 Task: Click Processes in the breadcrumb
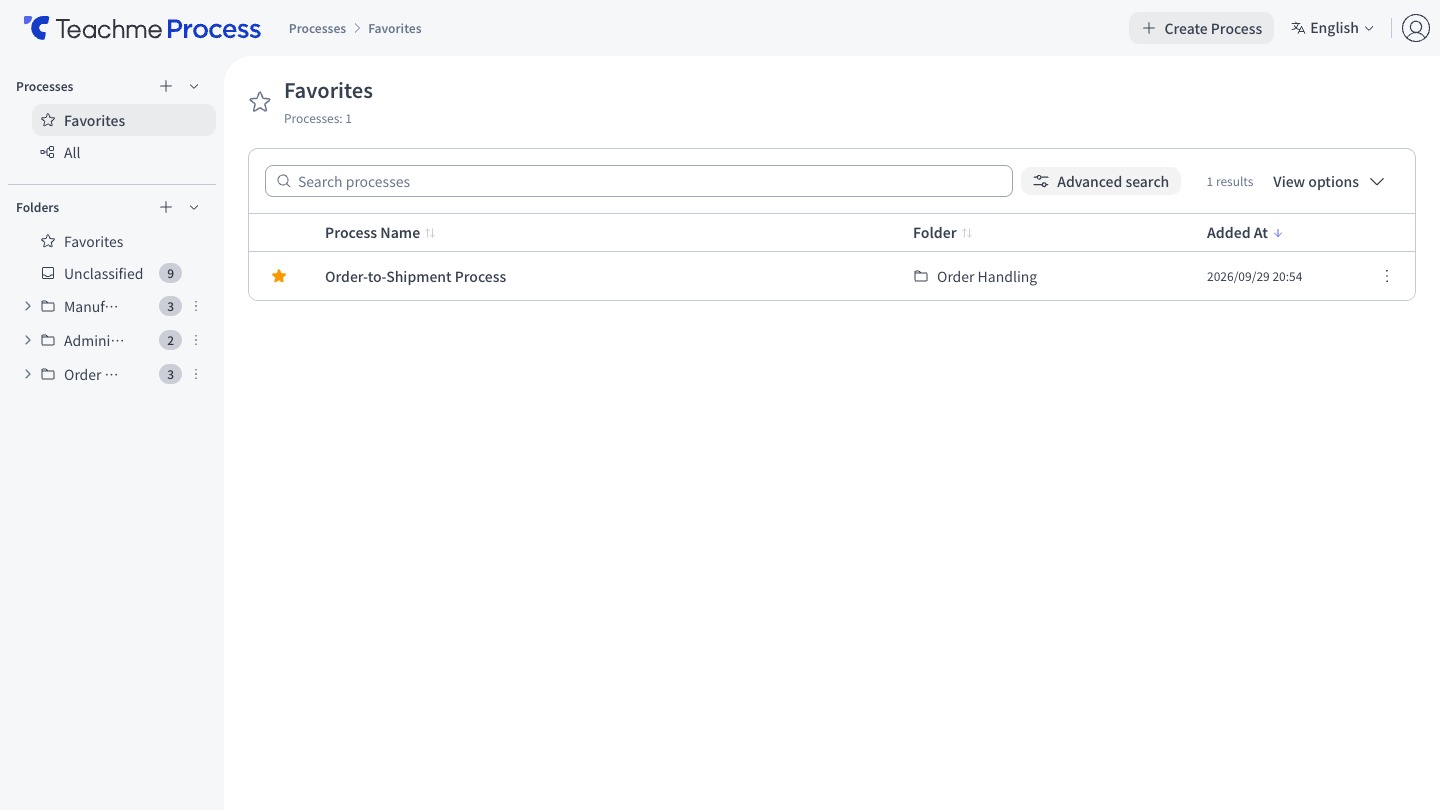pyautogui.click(x=317, y=28)
